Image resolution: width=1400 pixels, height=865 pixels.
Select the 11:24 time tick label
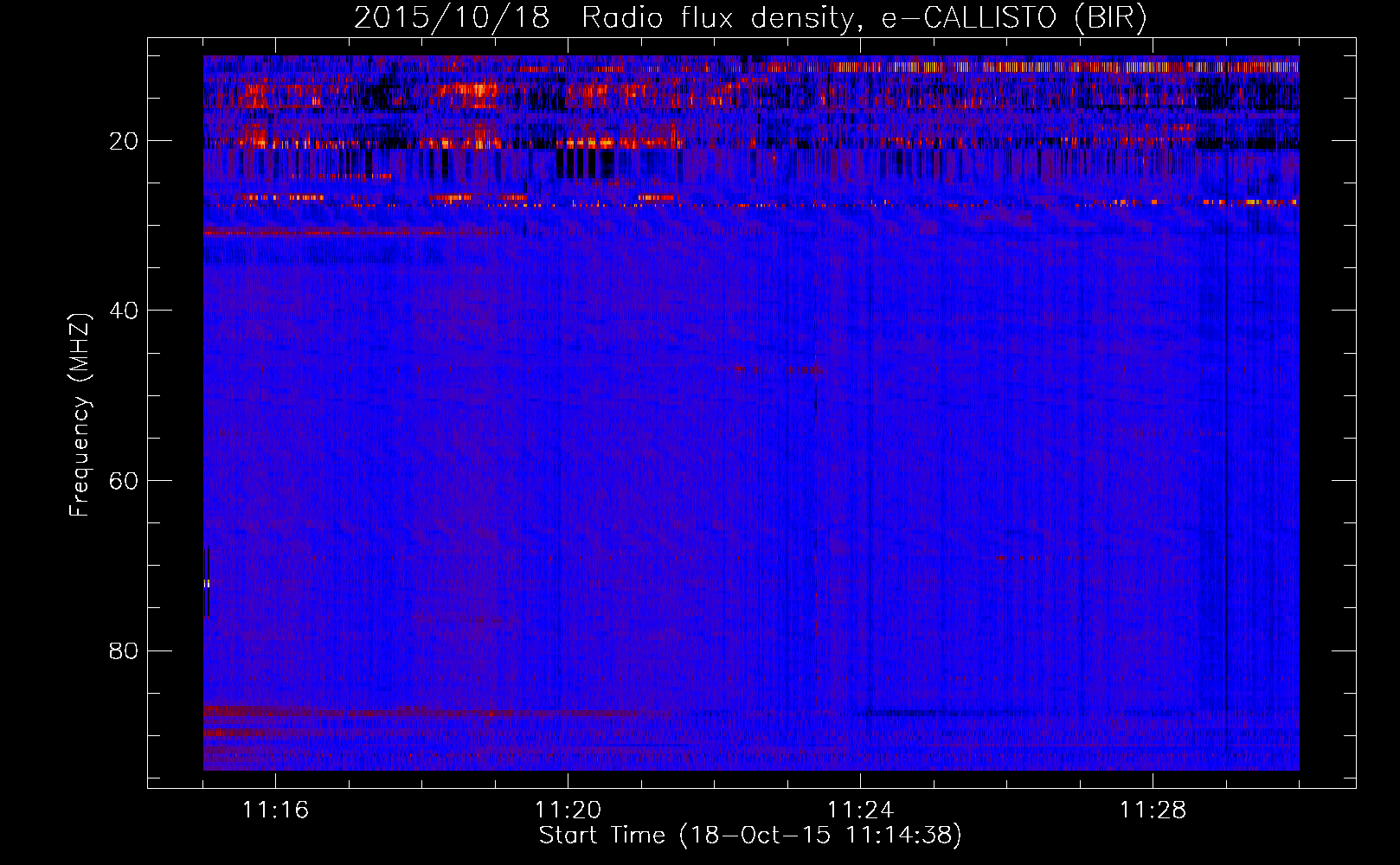860,810
